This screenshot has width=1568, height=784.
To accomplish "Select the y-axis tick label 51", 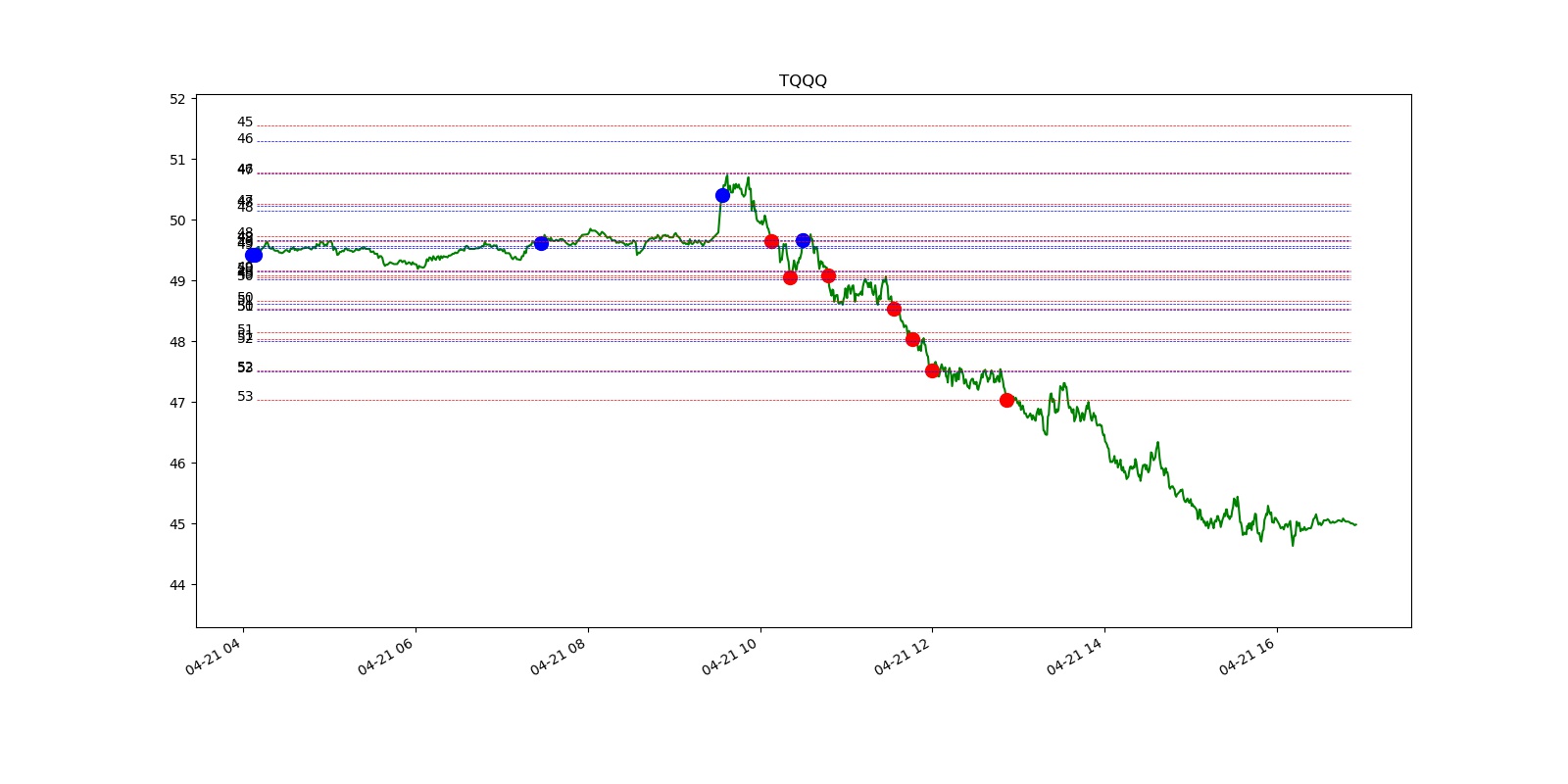I will (x=177, y=160).
